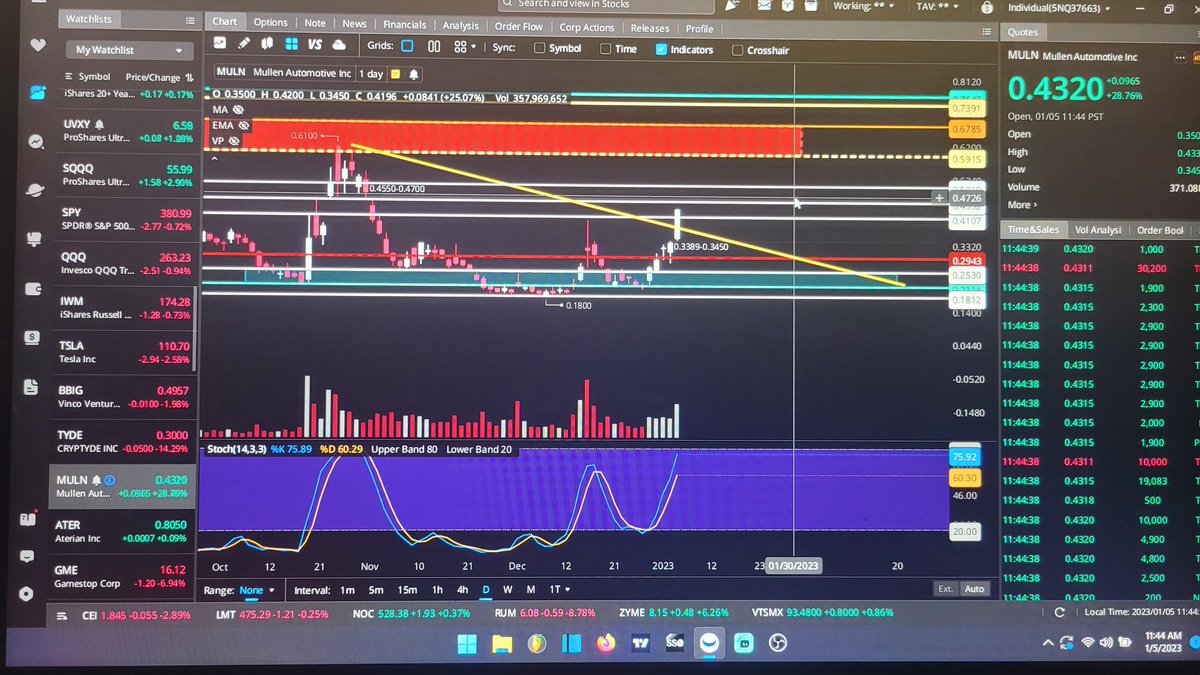Toggle the Auto scale button
Viewport: 1200px width, 675px height.
tap(974, 589)
